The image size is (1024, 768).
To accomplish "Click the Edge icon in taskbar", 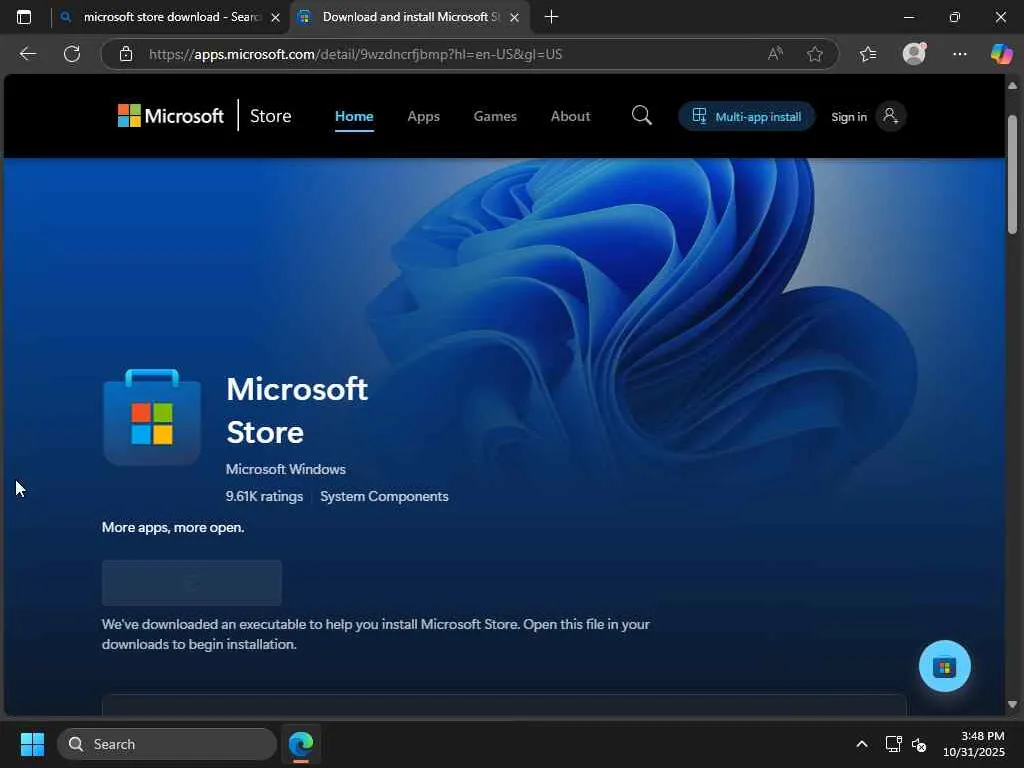I will point(301,744).
